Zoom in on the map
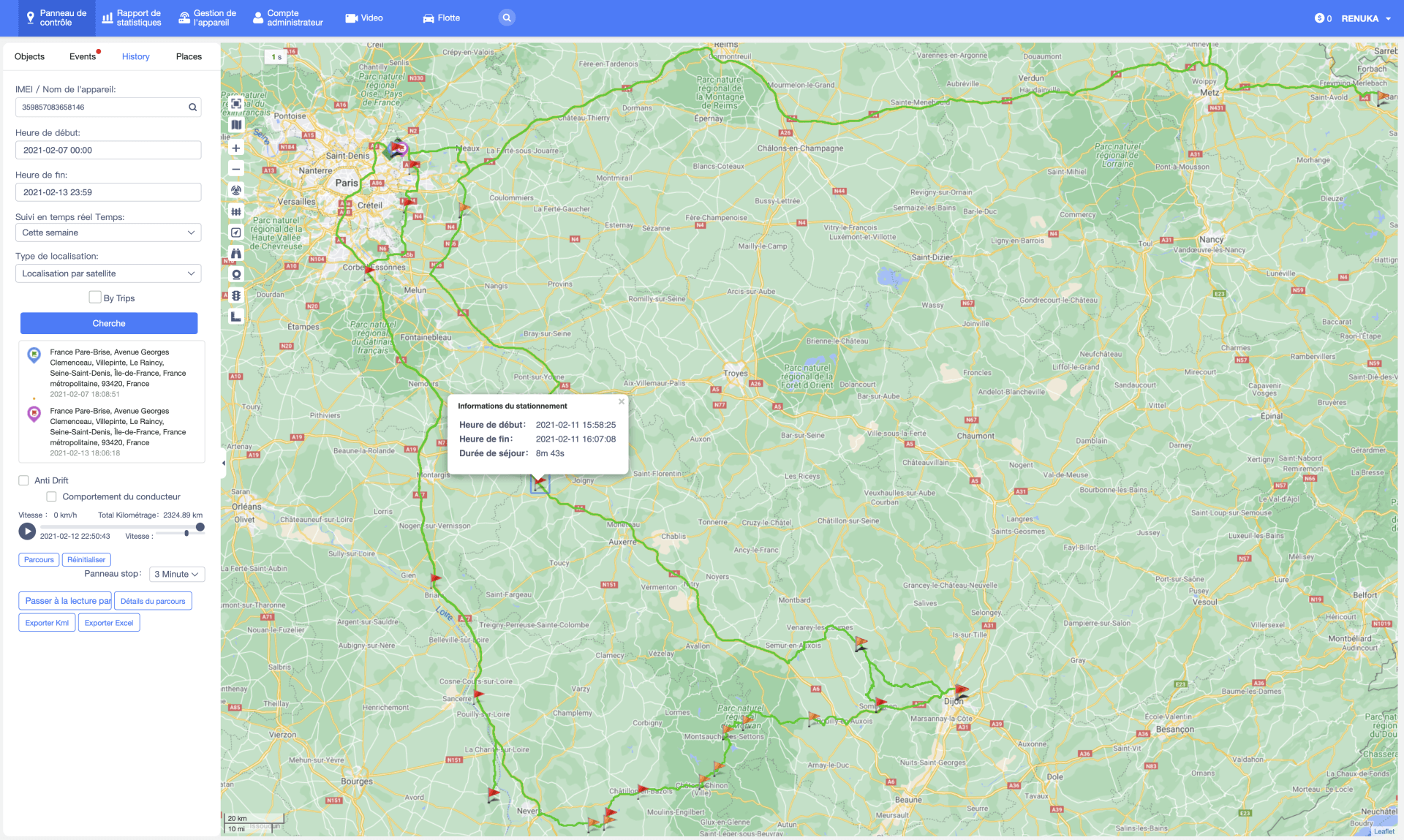 (x=235, y=148)
